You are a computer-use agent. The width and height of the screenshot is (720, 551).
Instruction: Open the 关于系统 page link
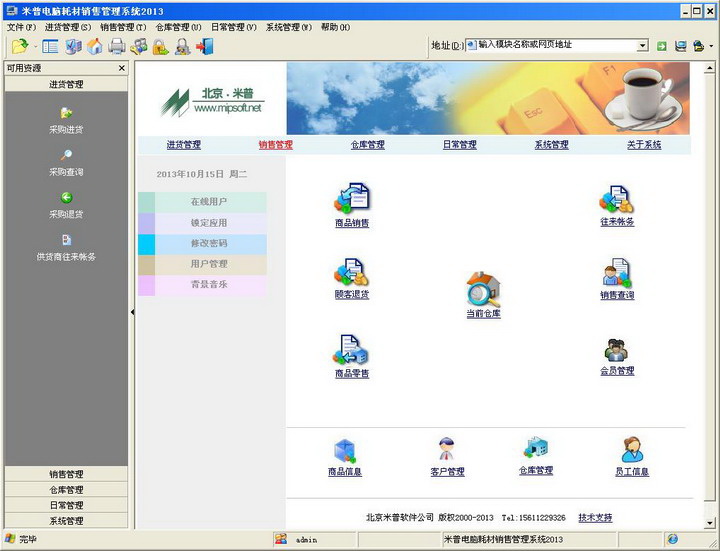coord(644,145)
